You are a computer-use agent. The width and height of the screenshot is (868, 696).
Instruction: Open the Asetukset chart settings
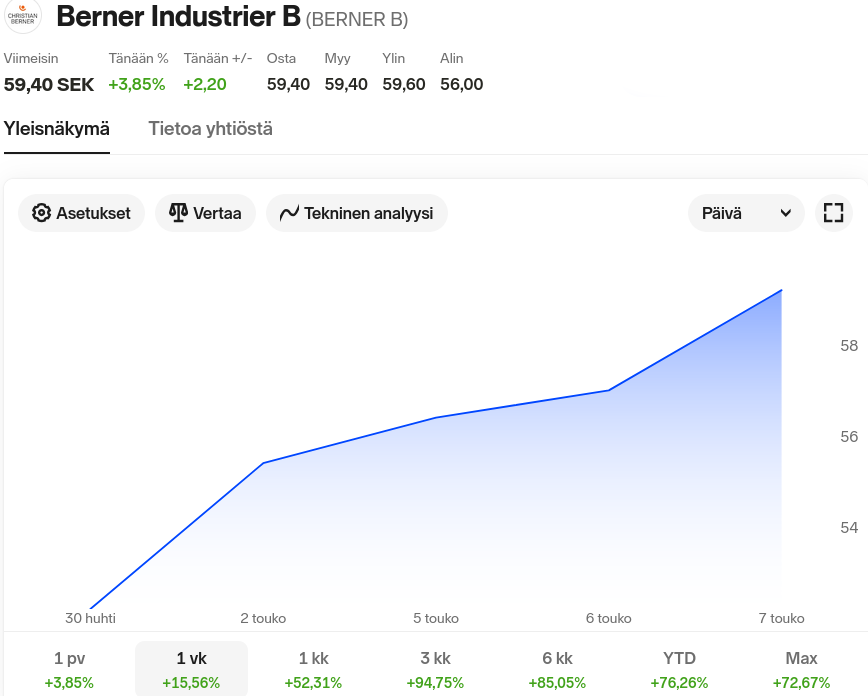(x=82, y=213)
